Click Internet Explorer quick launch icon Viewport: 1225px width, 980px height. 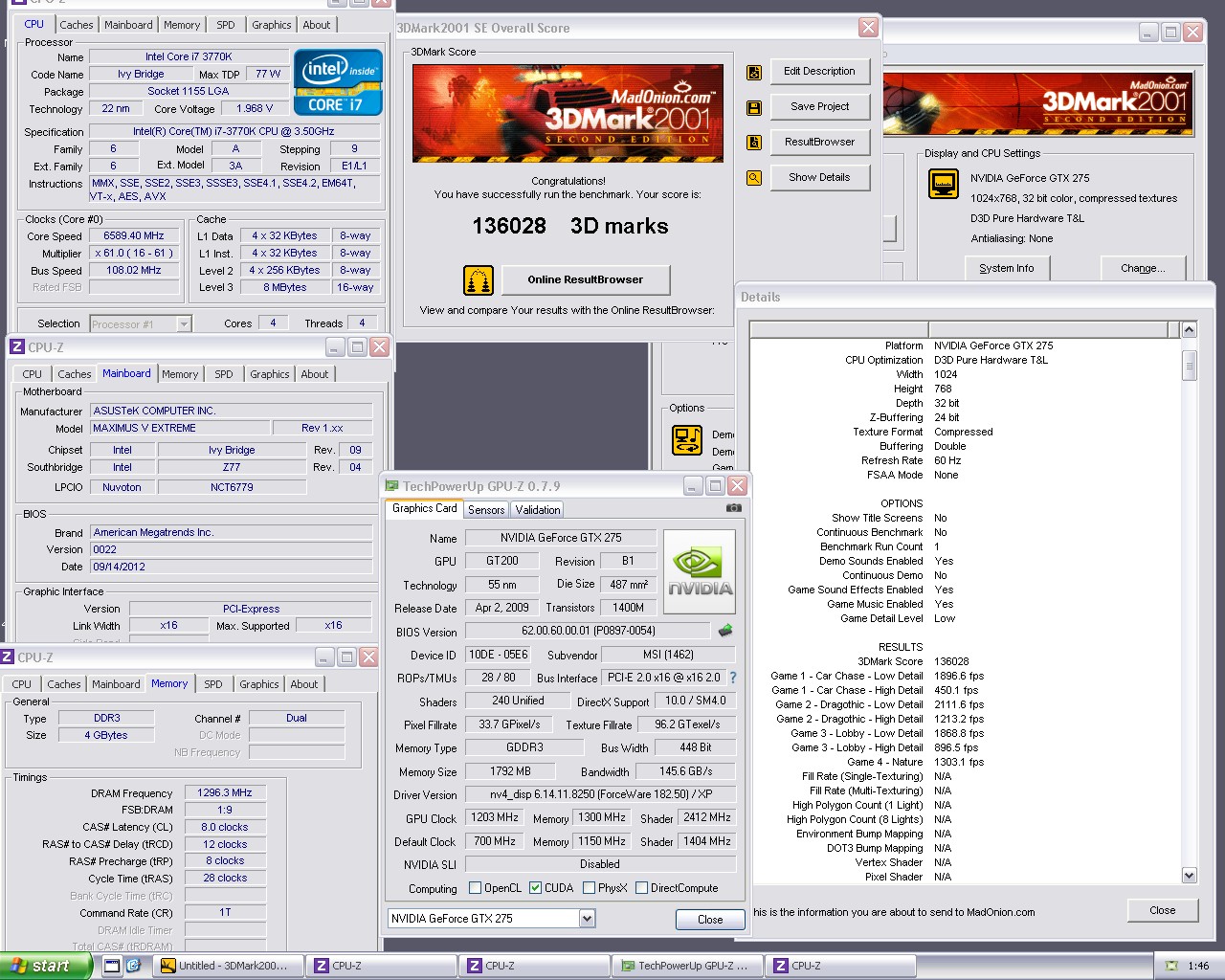pos(133,966)
